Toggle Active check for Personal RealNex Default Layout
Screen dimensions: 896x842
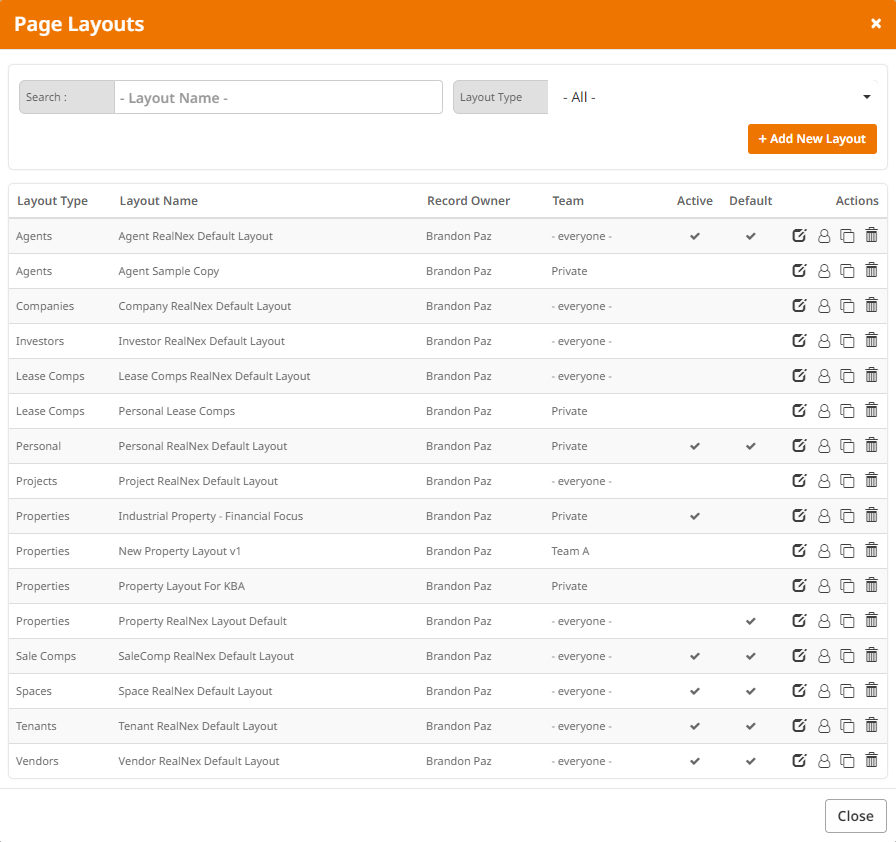coord(695,446)
